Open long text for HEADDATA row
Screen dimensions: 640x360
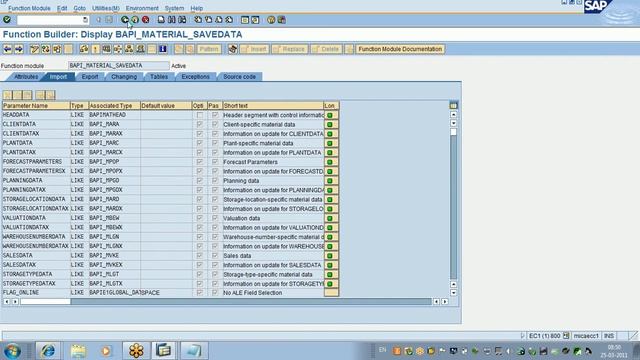pos(331,115)
